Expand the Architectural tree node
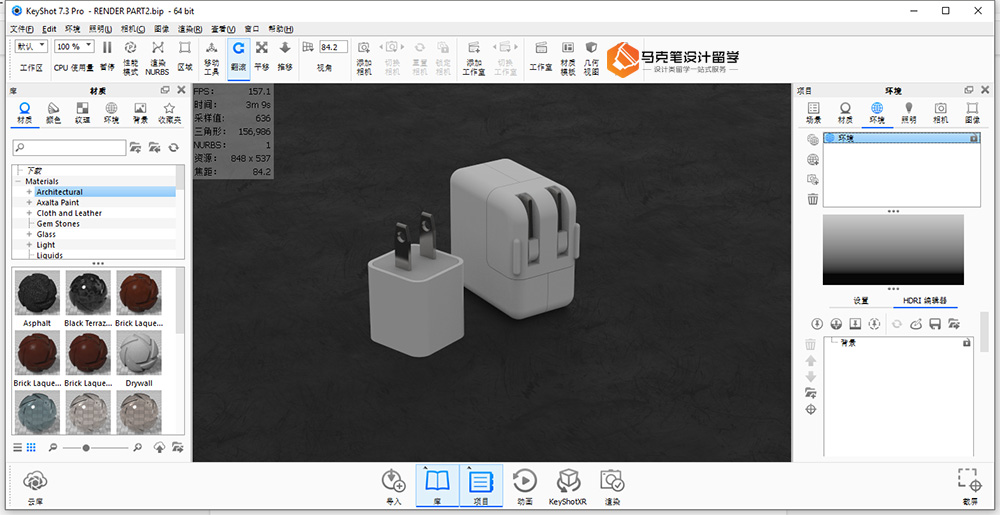 coord(29,192)
